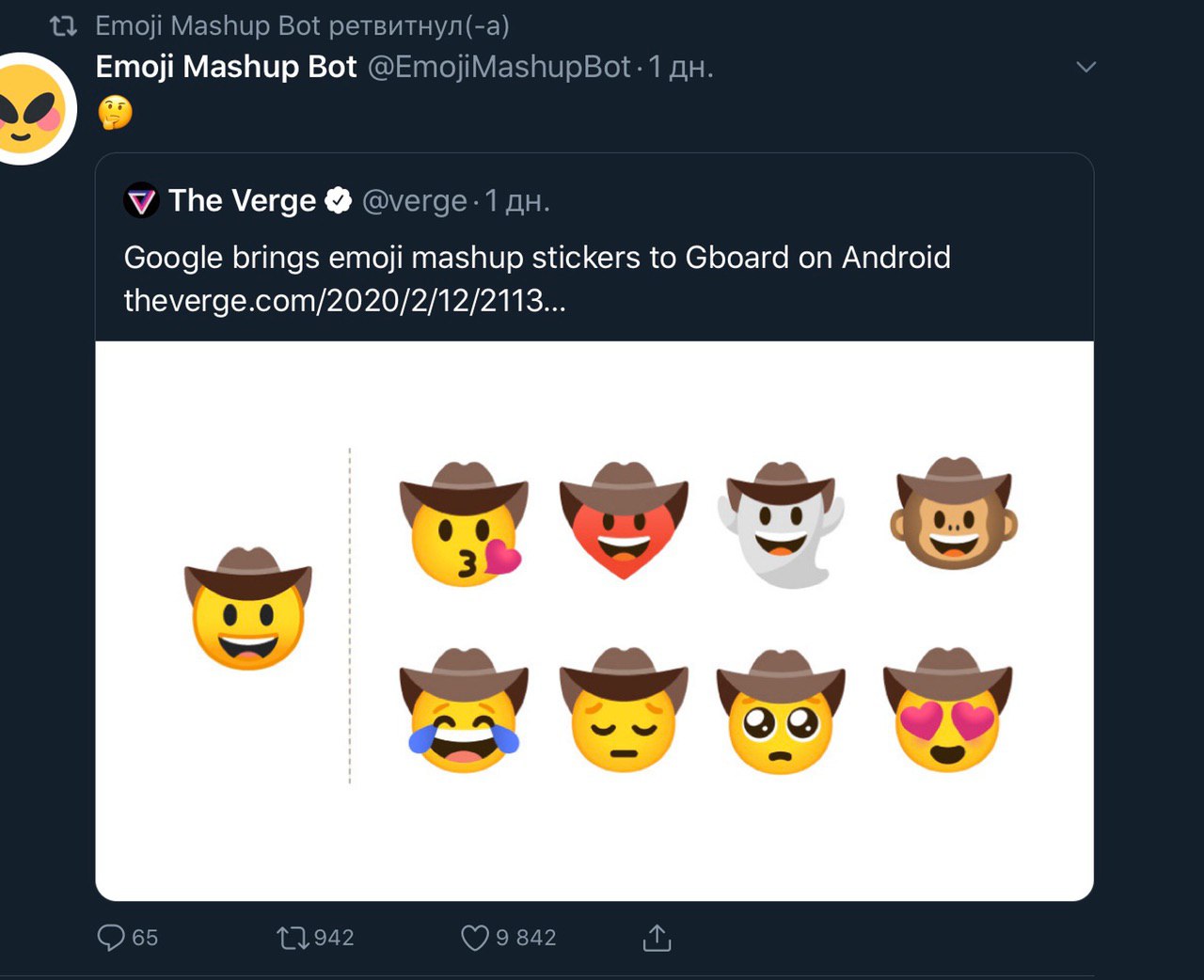Retweet using the retweet arrows icon

click(x=293, y=938)
